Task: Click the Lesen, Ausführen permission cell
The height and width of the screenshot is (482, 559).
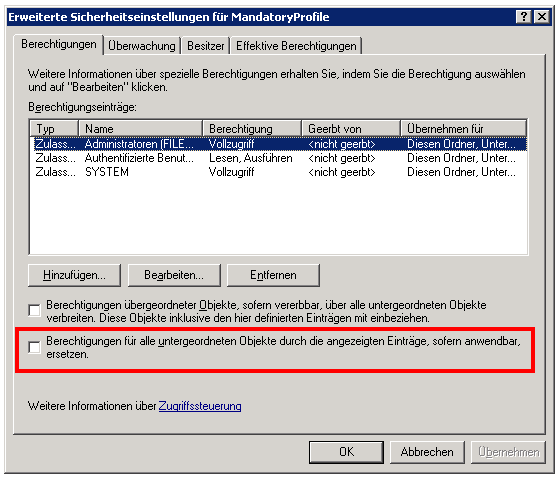Action: (x=251, y=158)
